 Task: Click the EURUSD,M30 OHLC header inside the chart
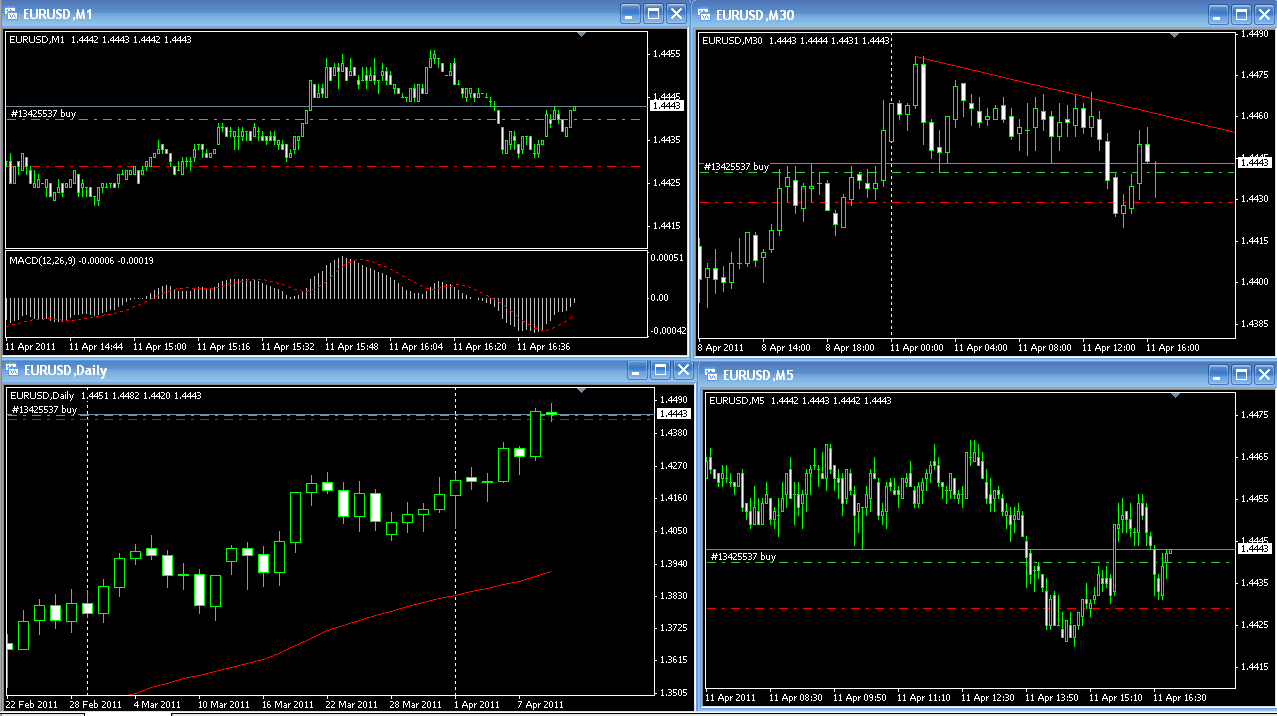tap(796, 40)
